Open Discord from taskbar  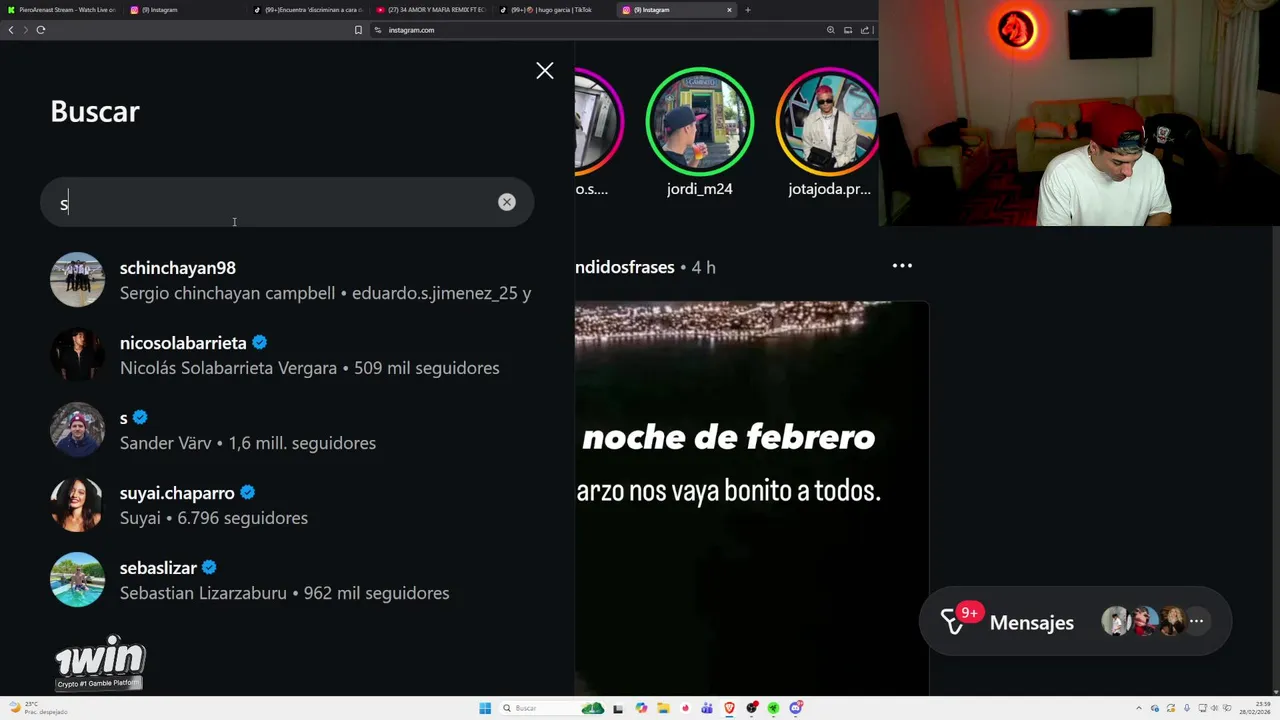pos(796,708)
